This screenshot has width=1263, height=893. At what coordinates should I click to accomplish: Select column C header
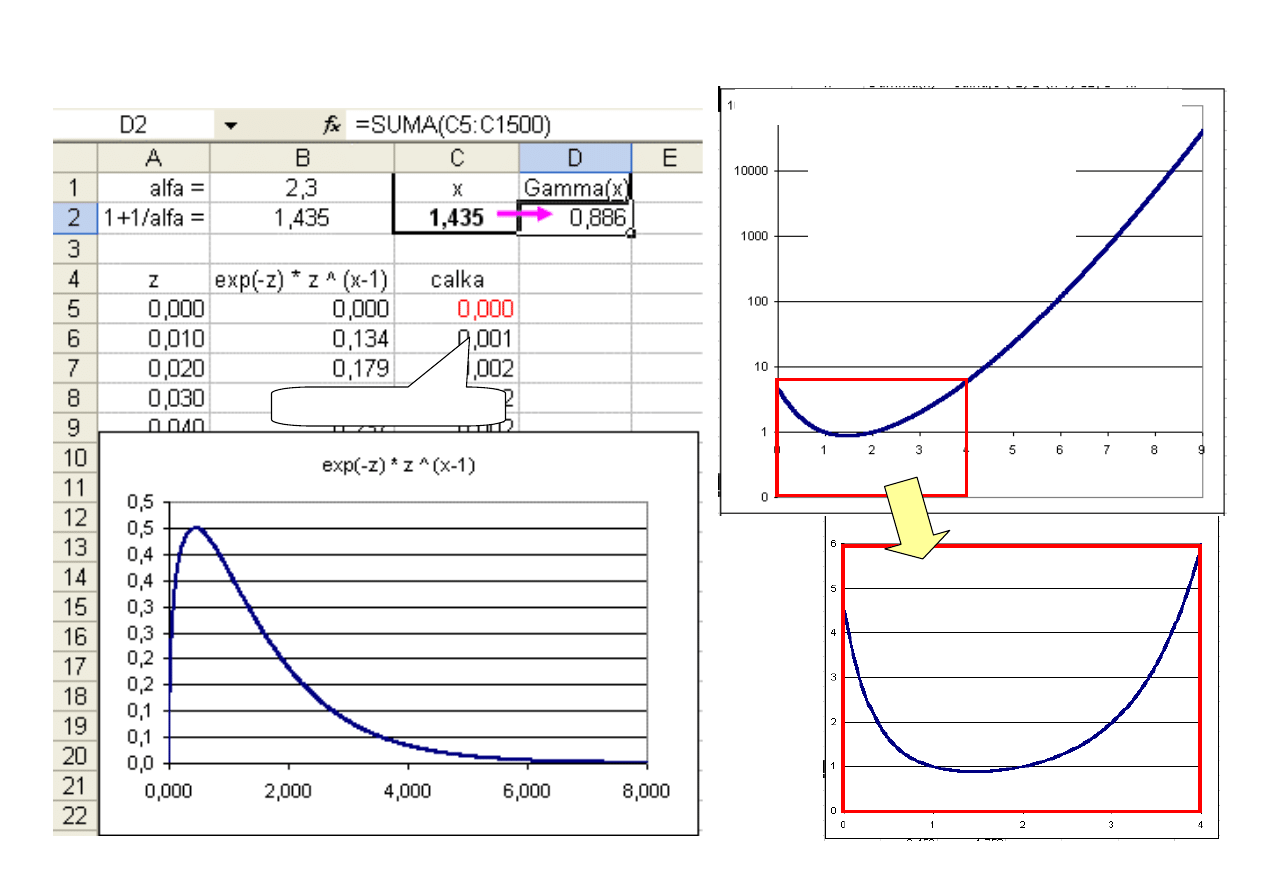[x=456, y=157]
